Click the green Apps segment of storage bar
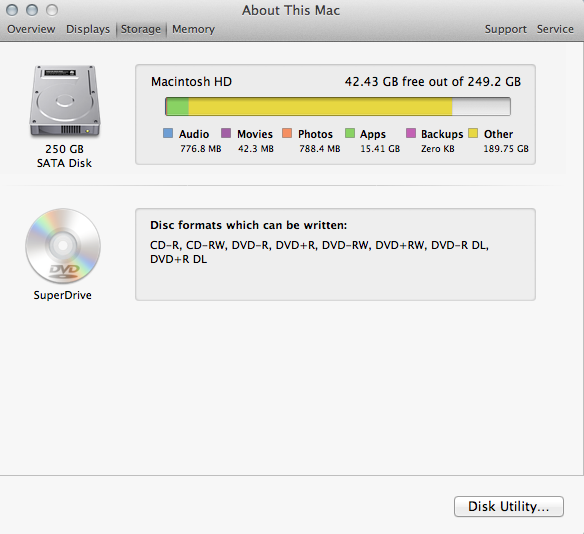 pyautogui.click(x=178, y=107)
